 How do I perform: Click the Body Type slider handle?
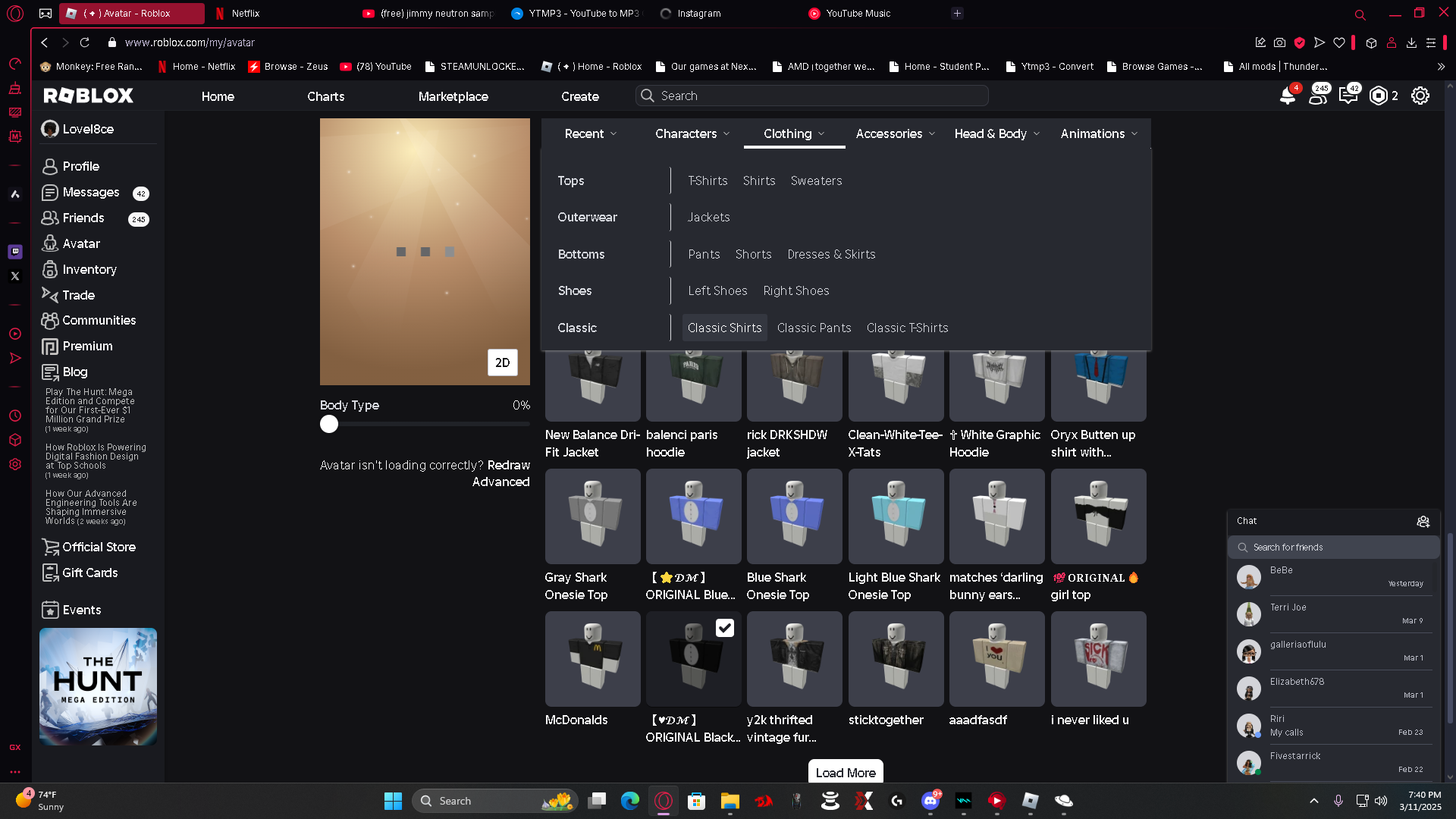(329, 424)
